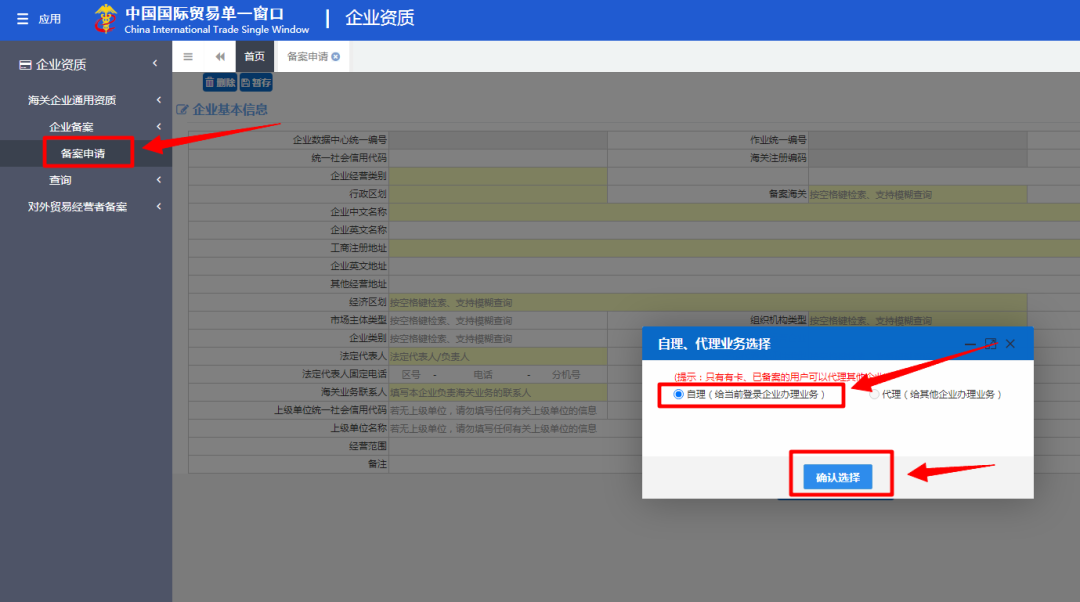Click the 删除 trash button
This screenshot has width=1080, height=602.
point(219,83)
